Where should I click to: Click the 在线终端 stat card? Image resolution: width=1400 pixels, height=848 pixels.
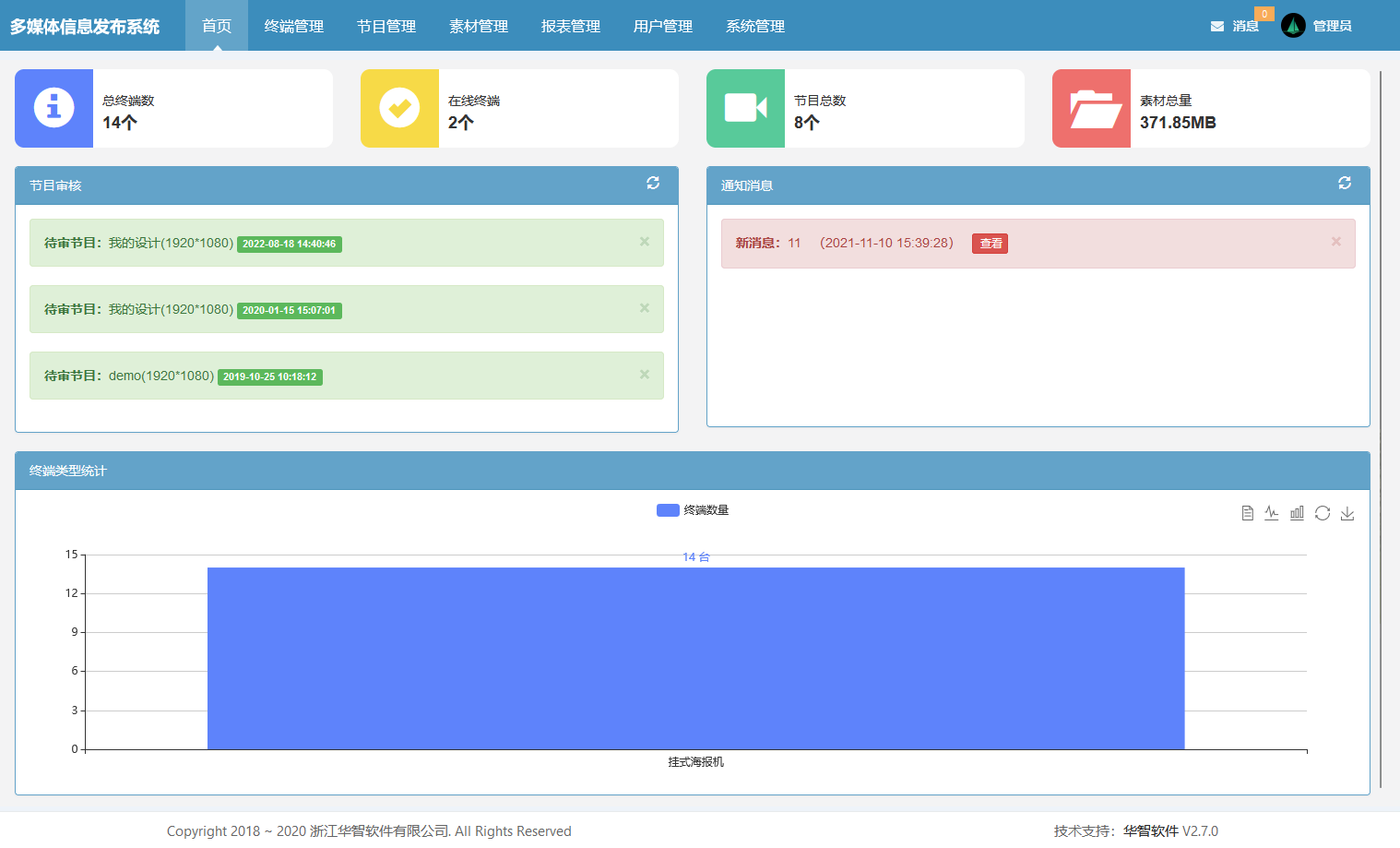point(519,109)
